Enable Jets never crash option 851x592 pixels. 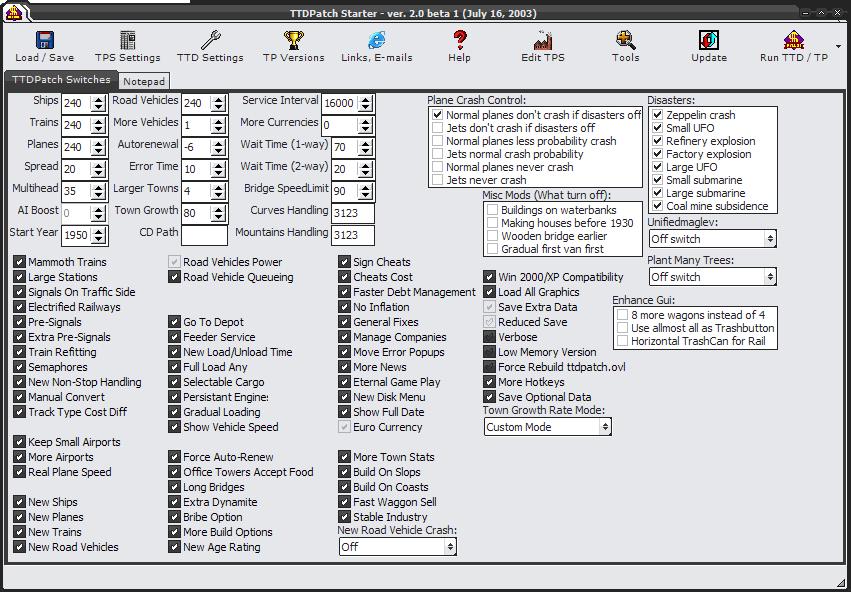pos(437,180)
